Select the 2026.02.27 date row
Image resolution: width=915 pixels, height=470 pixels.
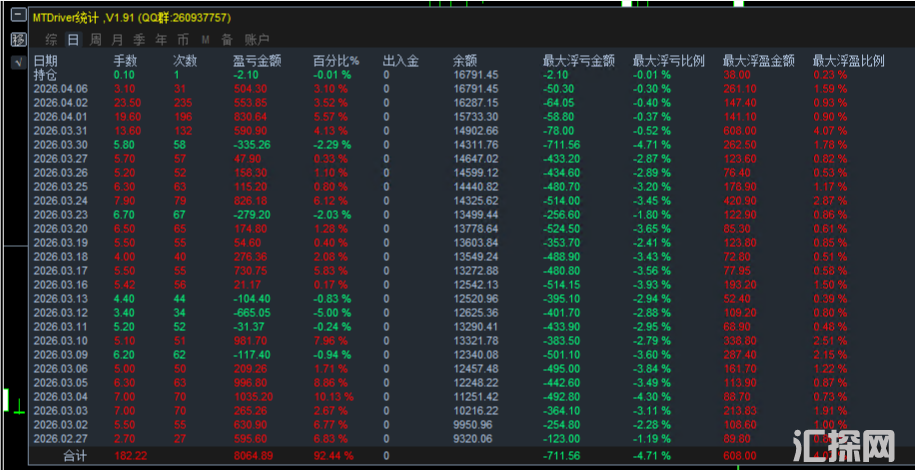click(x=60, y=438)
